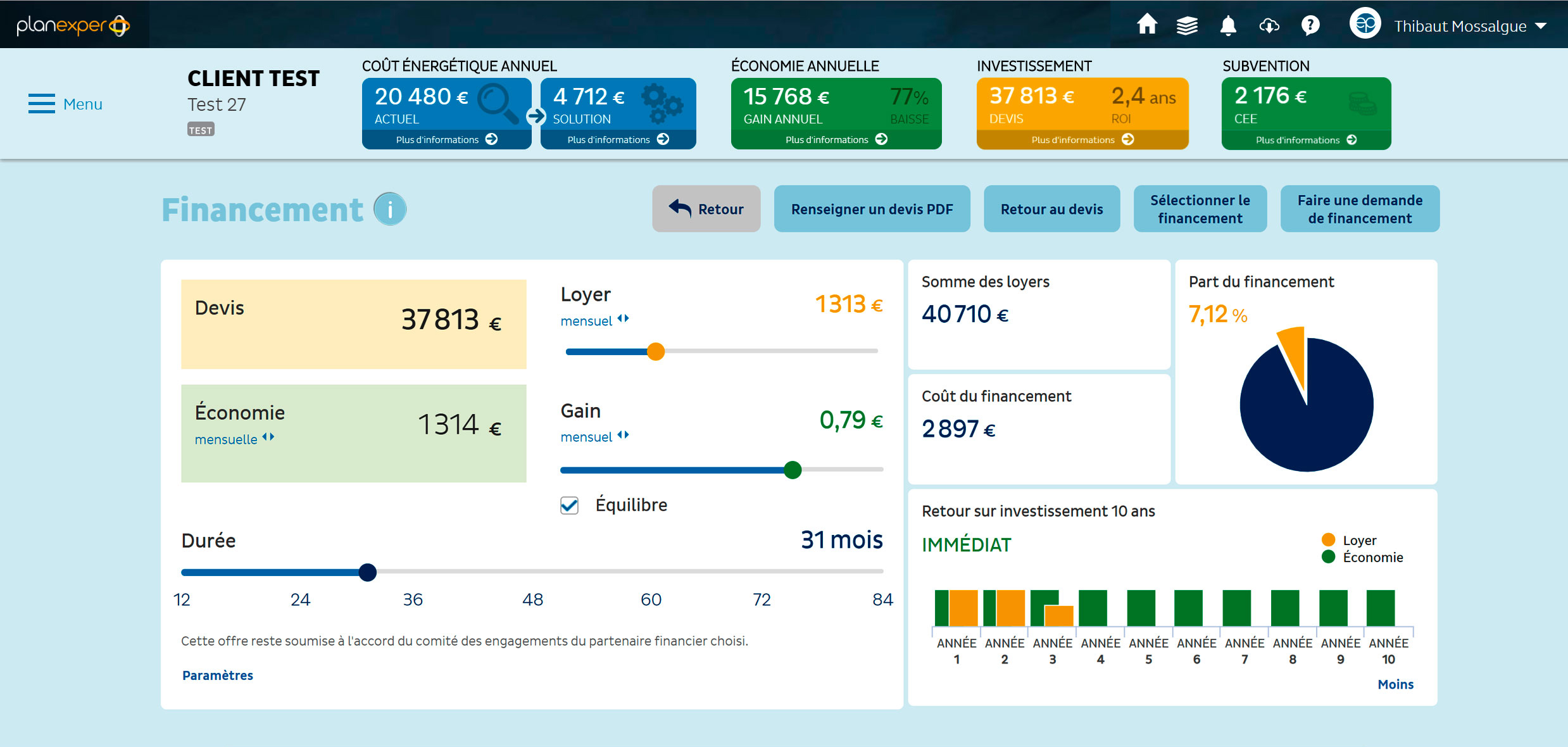
Task: Switch the Économie mensuelle period selector
Action: click(268, 437)
